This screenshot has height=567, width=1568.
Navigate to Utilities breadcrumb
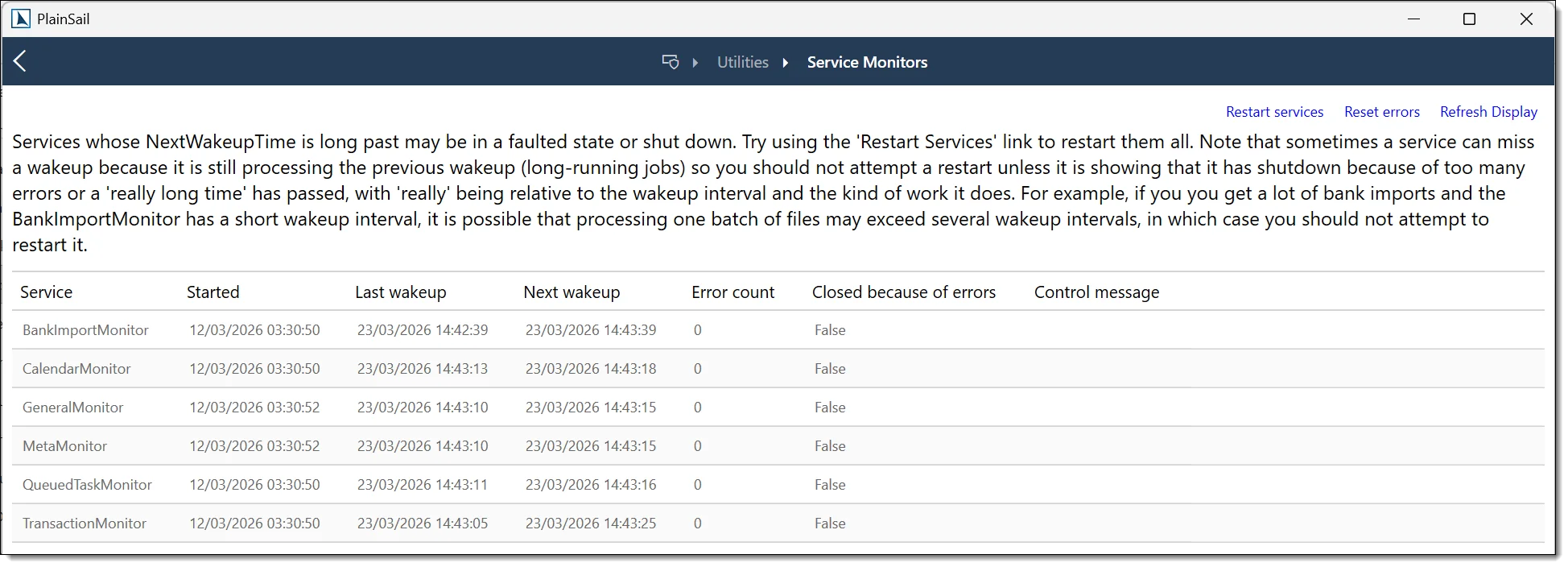coord(743,62)
